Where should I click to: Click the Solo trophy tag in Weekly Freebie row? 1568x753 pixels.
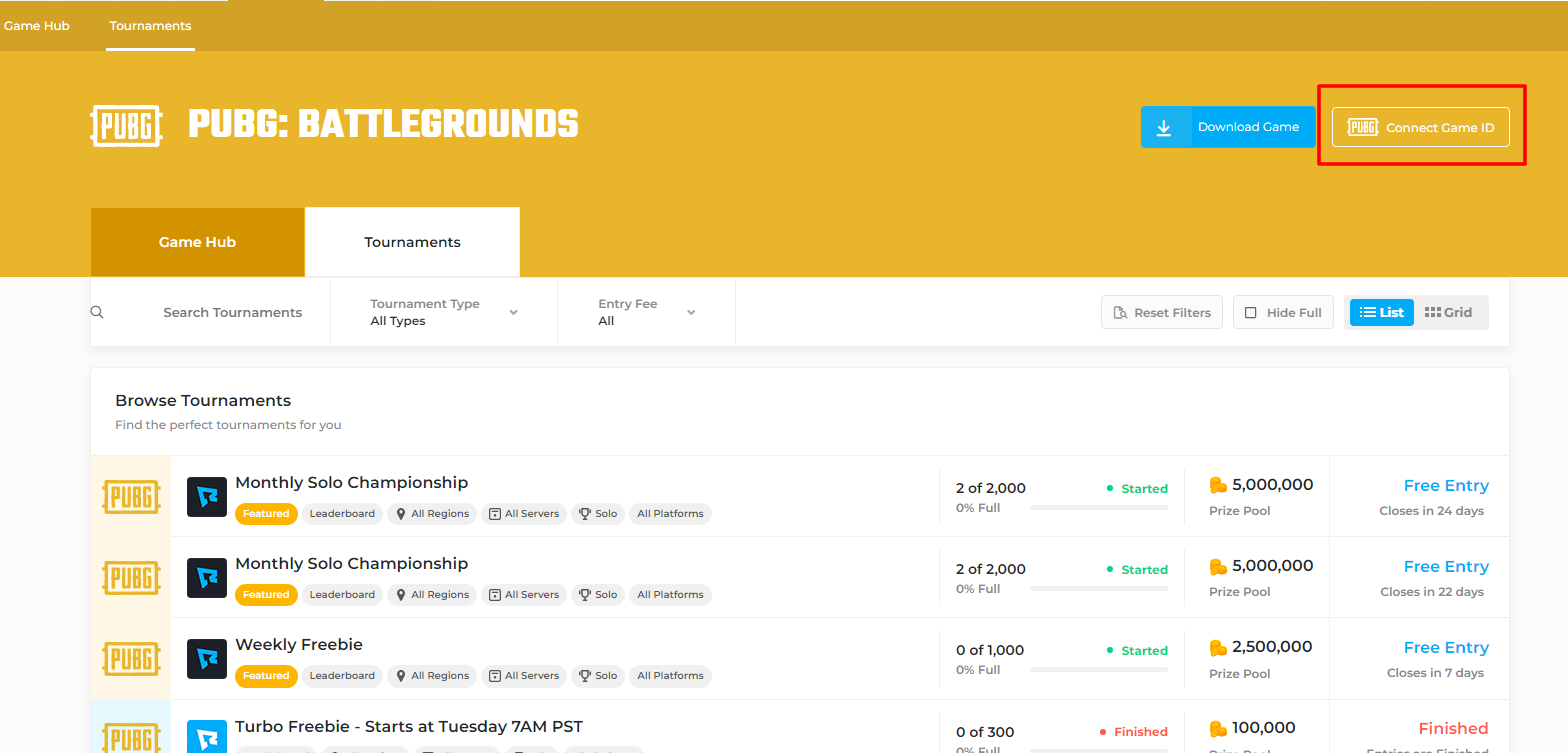[598, 676]
